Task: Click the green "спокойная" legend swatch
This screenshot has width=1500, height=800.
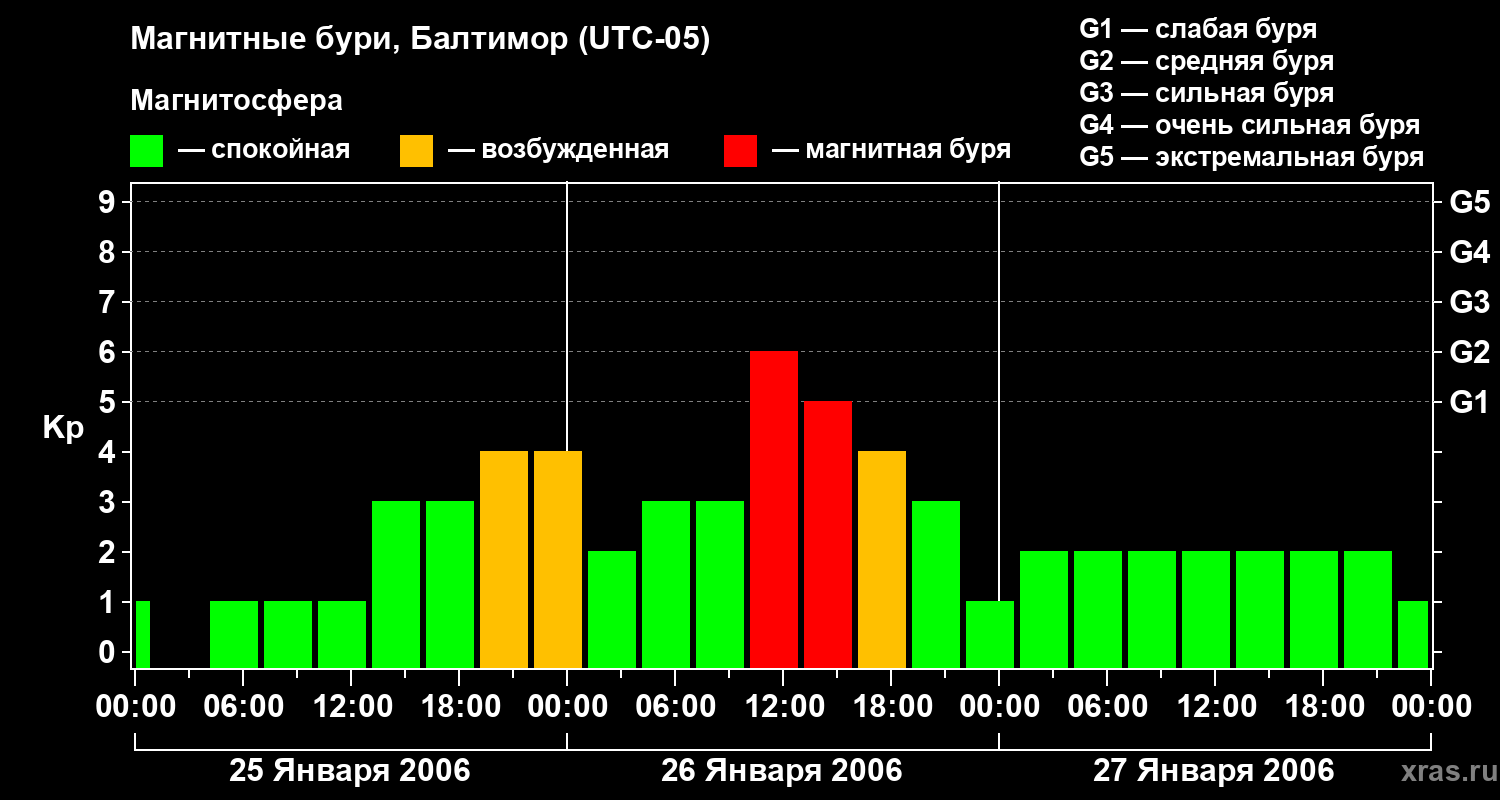Action: tap(146, 150)
